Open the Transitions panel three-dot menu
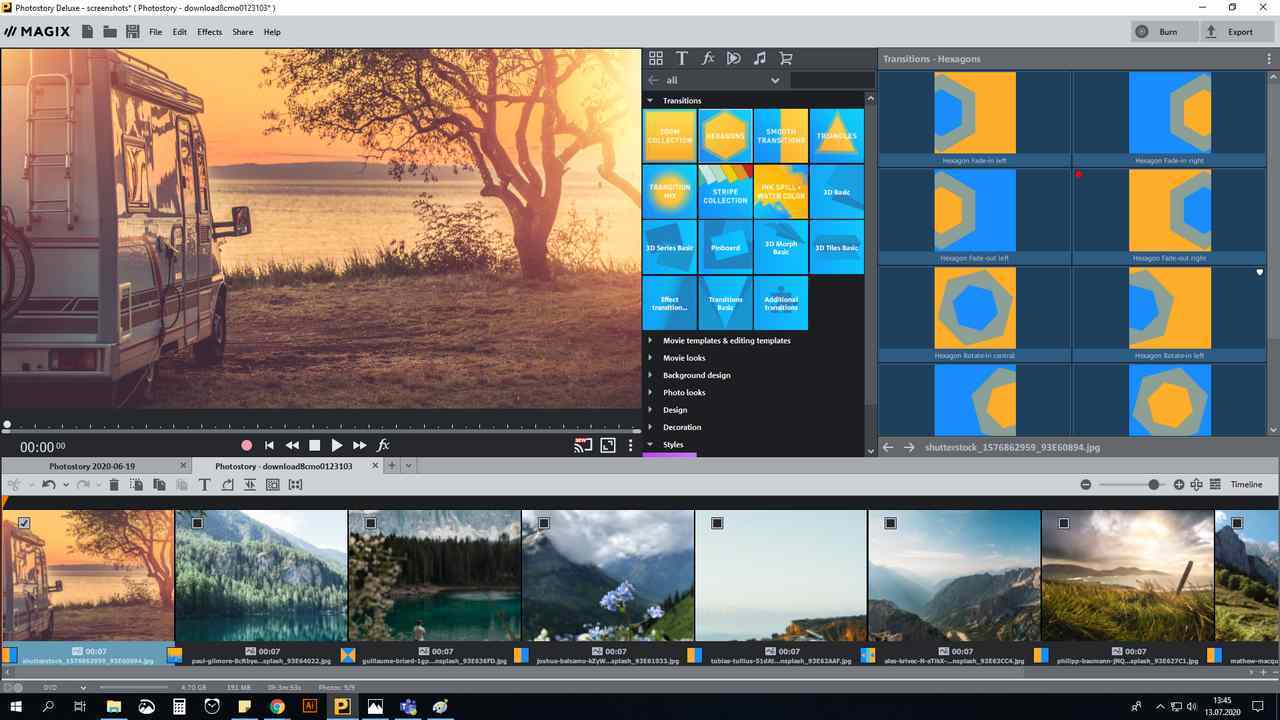Screen dimensions: 1280x720 coord(1269,59)
